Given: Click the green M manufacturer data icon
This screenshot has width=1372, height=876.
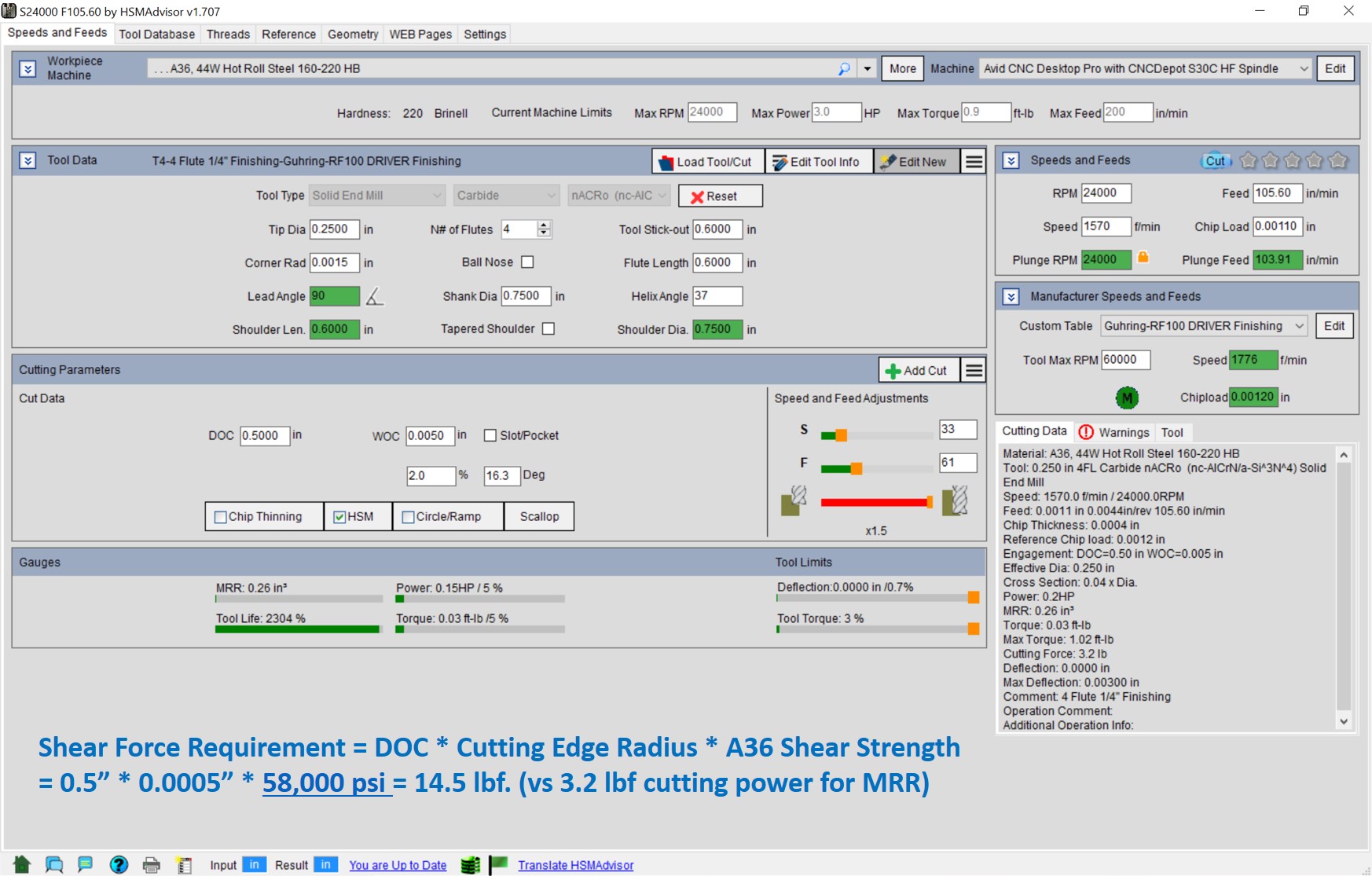Looking at the screenshot, I should [1127, 398].
